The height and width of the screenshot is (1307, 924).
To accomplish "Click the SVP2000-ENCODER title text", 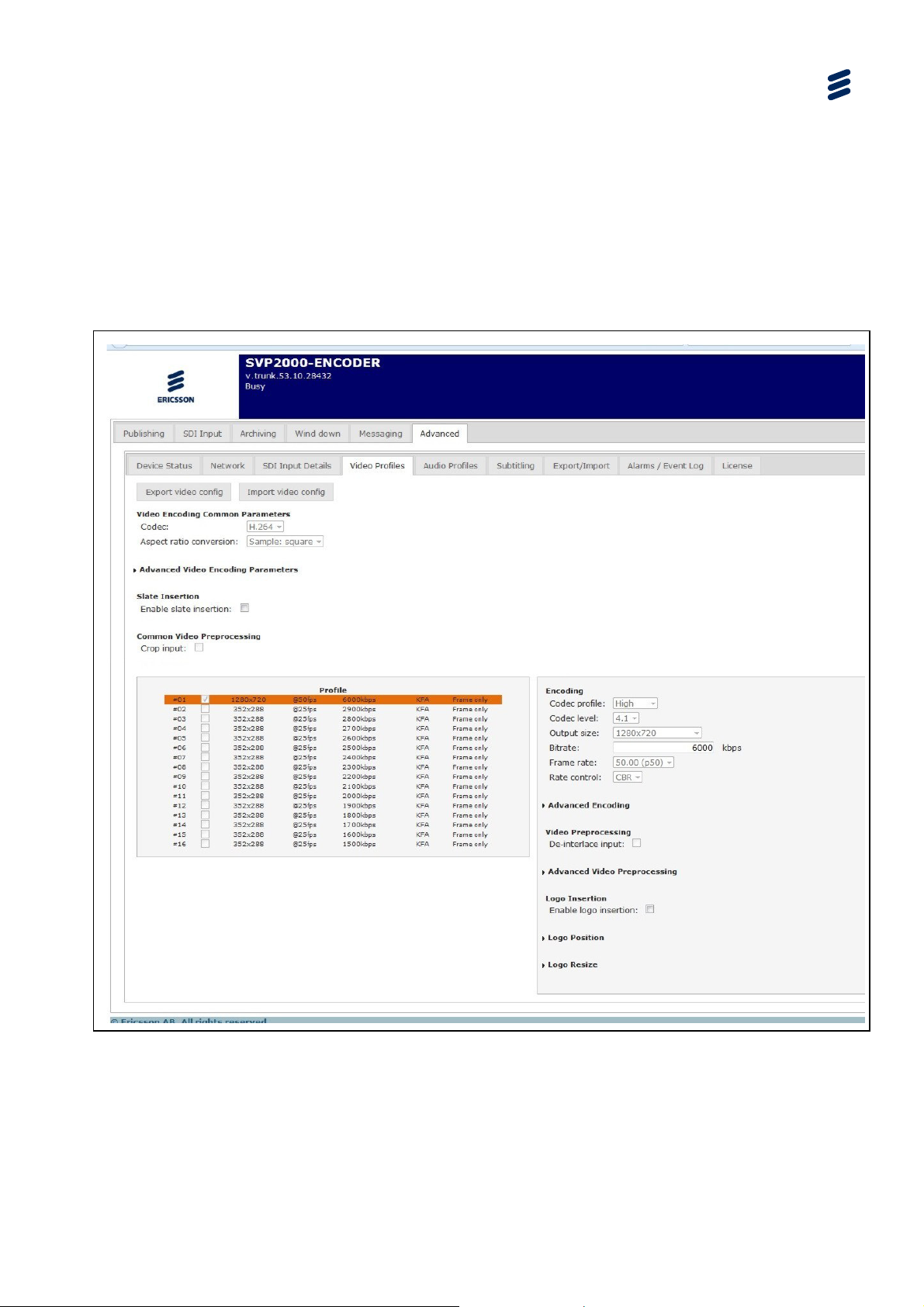I will pyautogui.click(x=313, y=362).
